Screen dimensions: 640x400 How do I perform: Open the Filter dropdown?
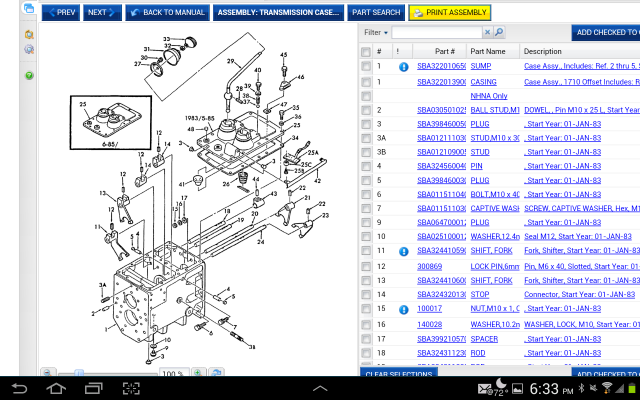(x=376, y=32)
